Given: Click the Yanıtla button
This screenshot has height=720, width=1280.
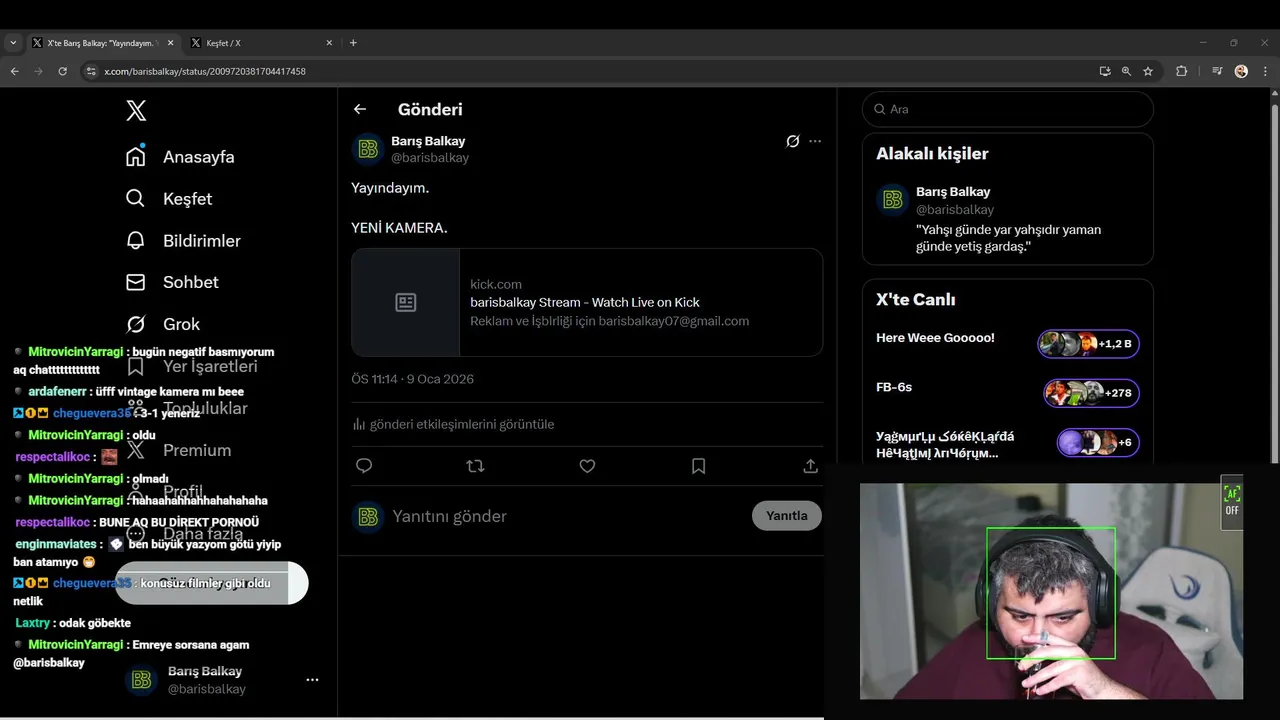Looking at the screenshot, I should 787,516.
